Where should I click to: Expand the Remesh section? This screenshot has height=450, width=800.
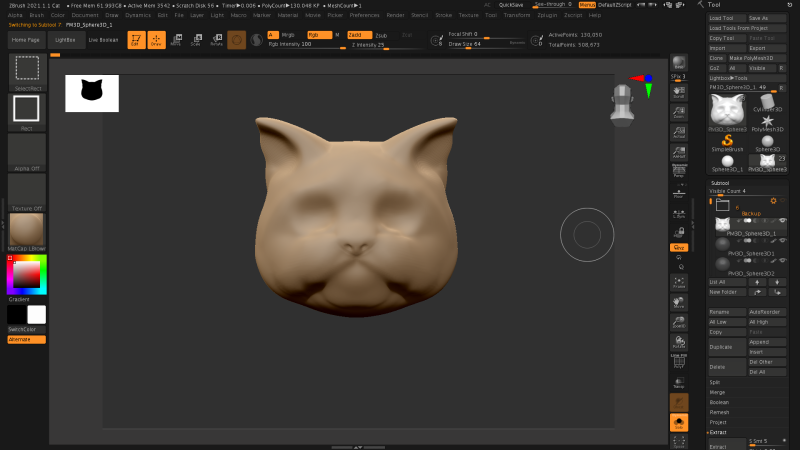tap(718, 412)
